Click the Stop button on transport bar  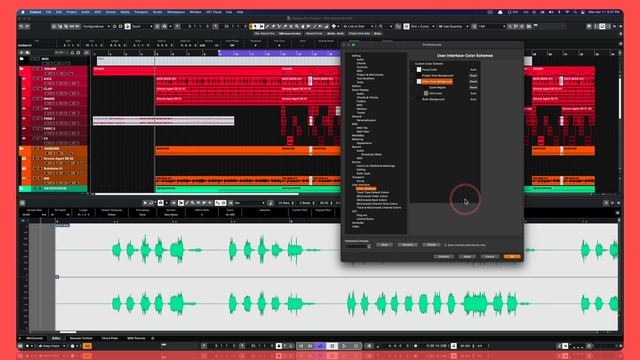332,346
